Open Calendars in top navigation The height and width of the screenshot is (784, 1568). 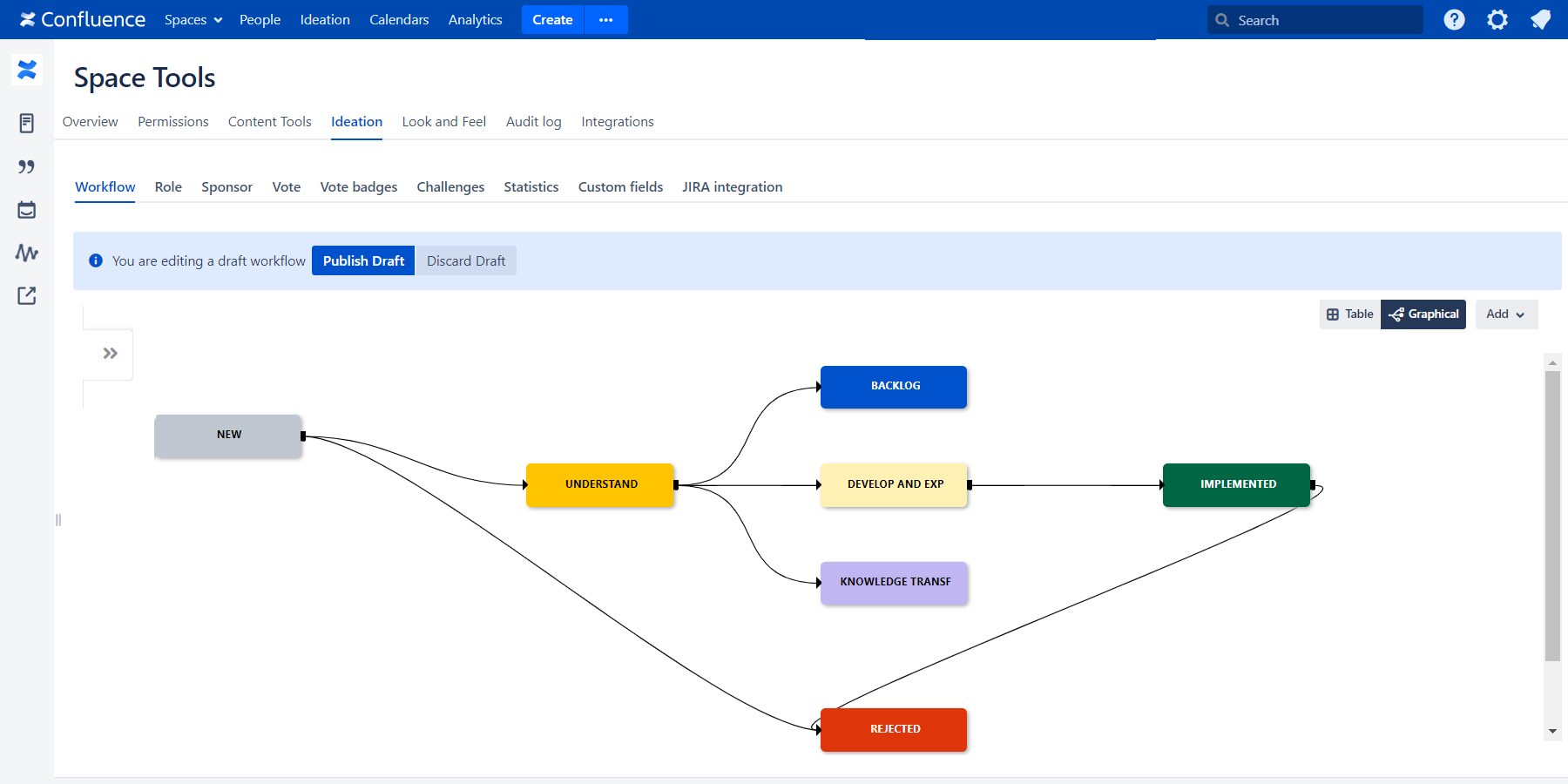point(399,19)
